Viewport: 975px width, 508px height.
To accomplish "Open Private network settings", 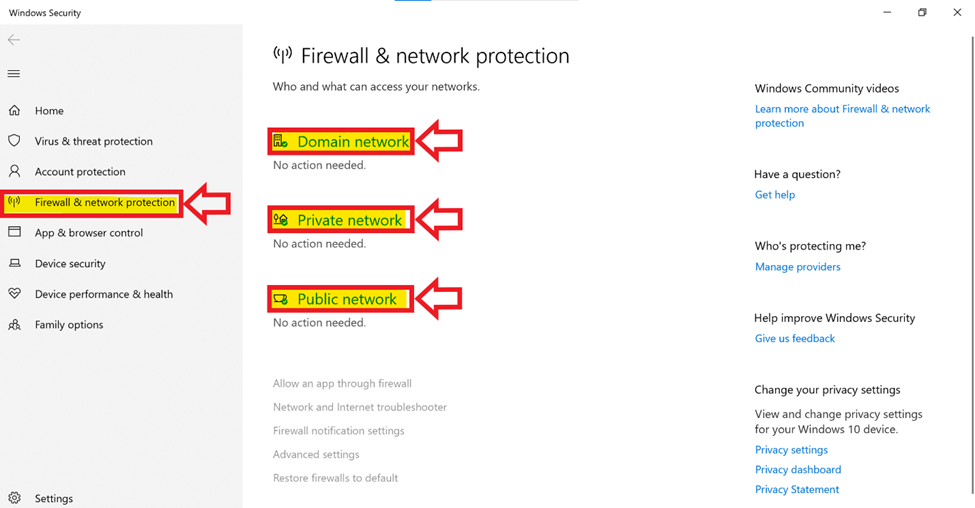I will click(349, 220).
